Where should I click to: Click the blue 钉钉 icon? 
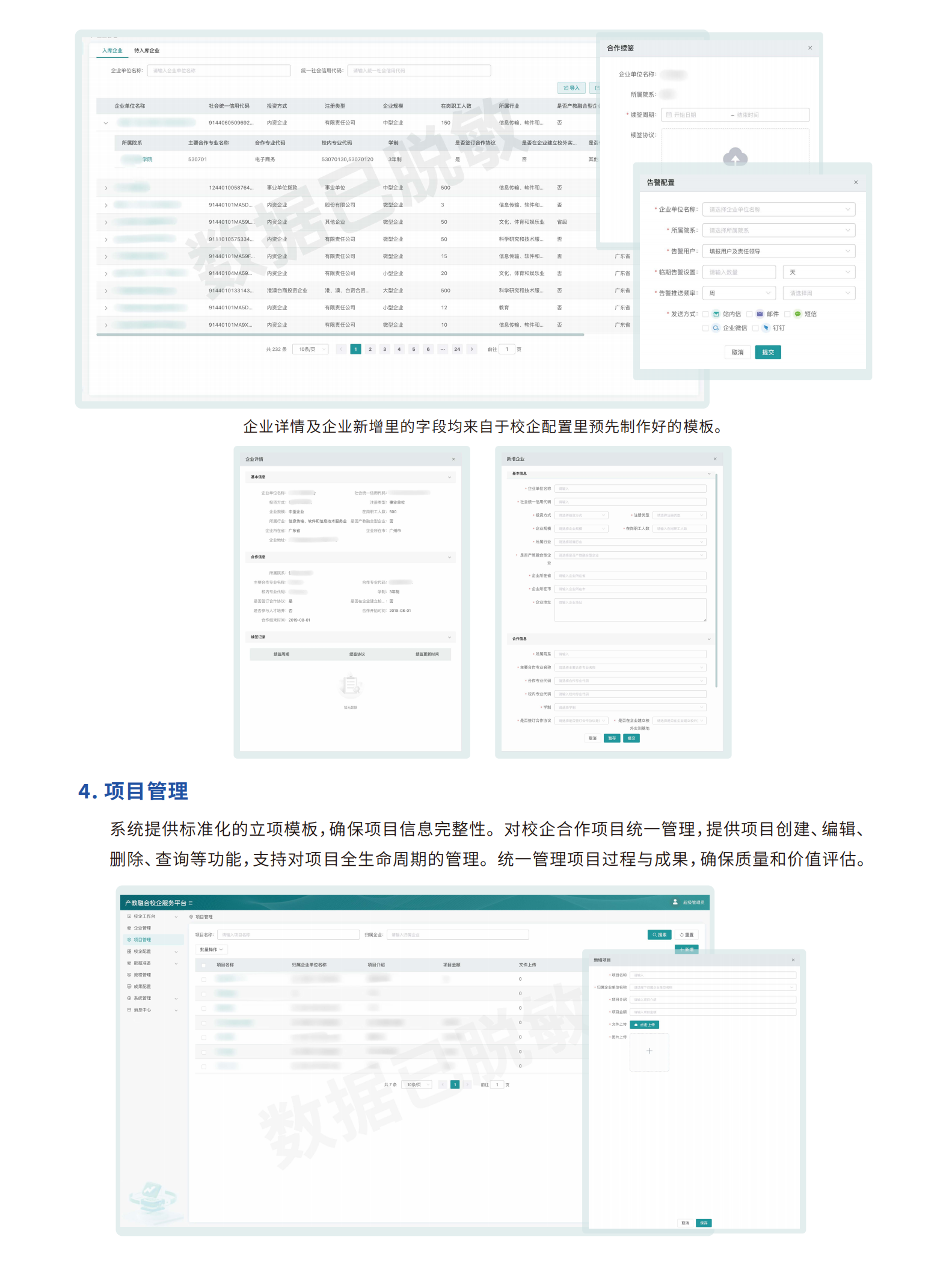click(766, 329)
